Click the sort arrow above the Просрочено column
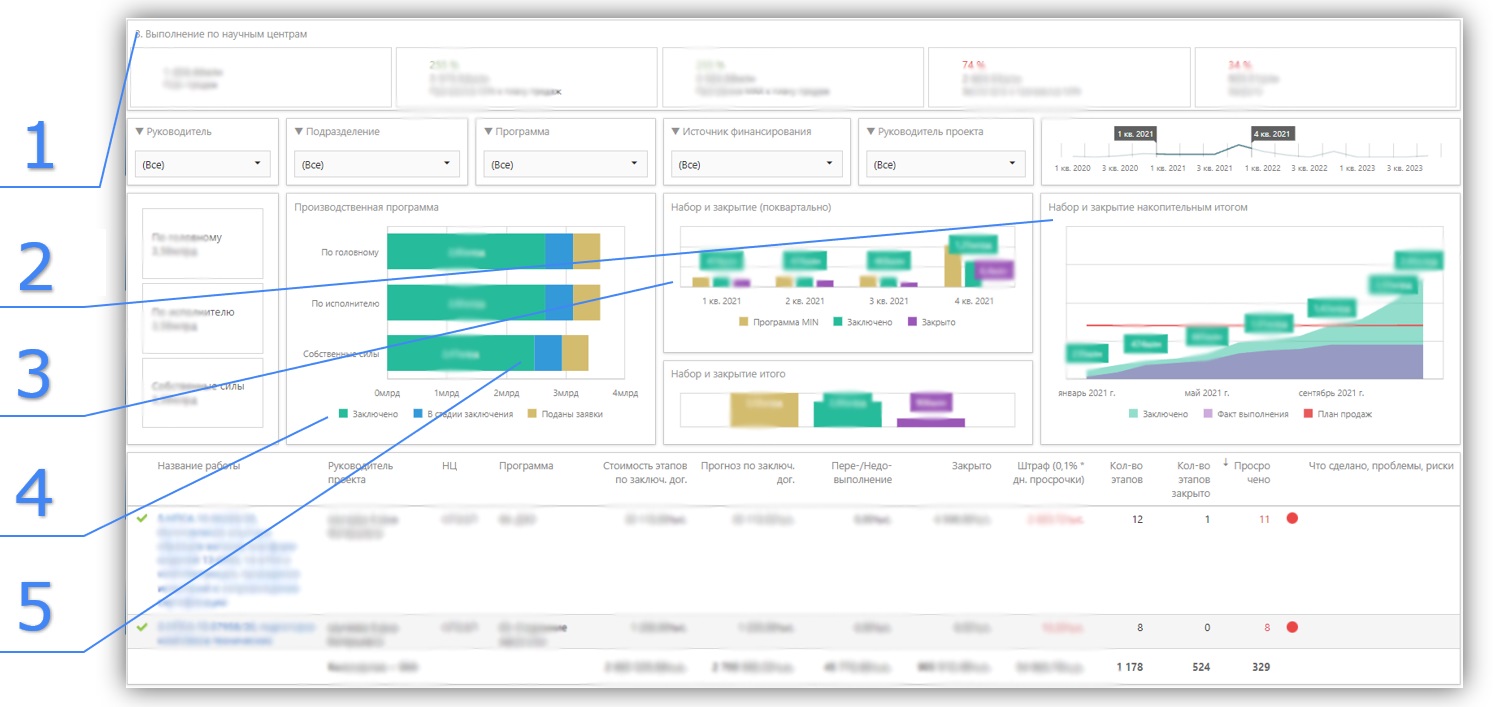This screenshot has height=707, width=1494. tap(1226, 463)
